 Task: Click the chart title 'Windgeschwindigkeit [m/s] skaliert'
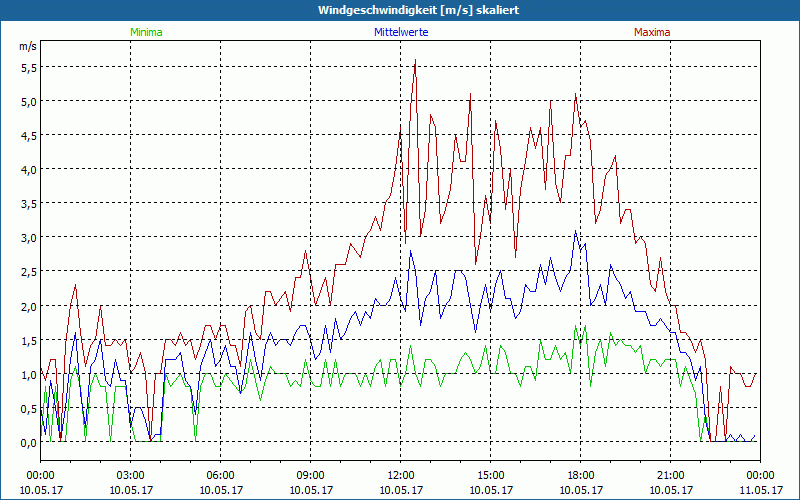[x=418, y=10]
